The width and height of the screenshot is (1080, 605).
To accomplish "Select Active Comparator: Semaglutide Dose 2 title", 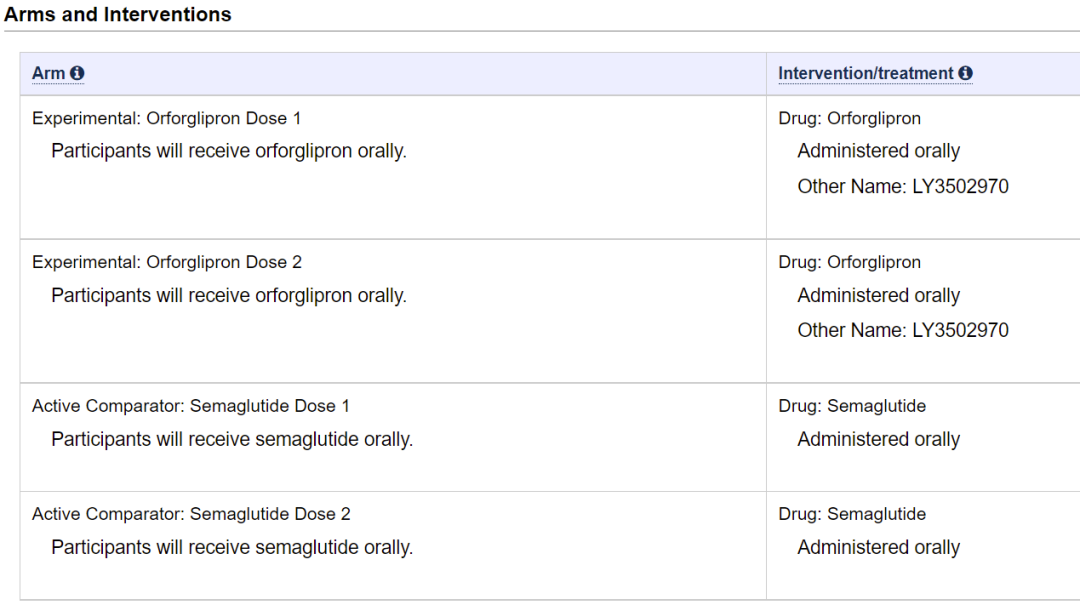I will pos(191,514).
